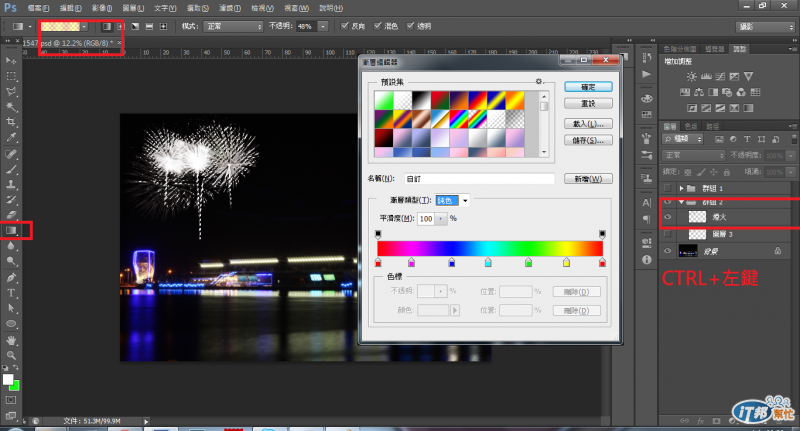Viewport: 800px width, 431px height.
Task: Expand the 群組 1 folder
Action: [x=681, y=188]
